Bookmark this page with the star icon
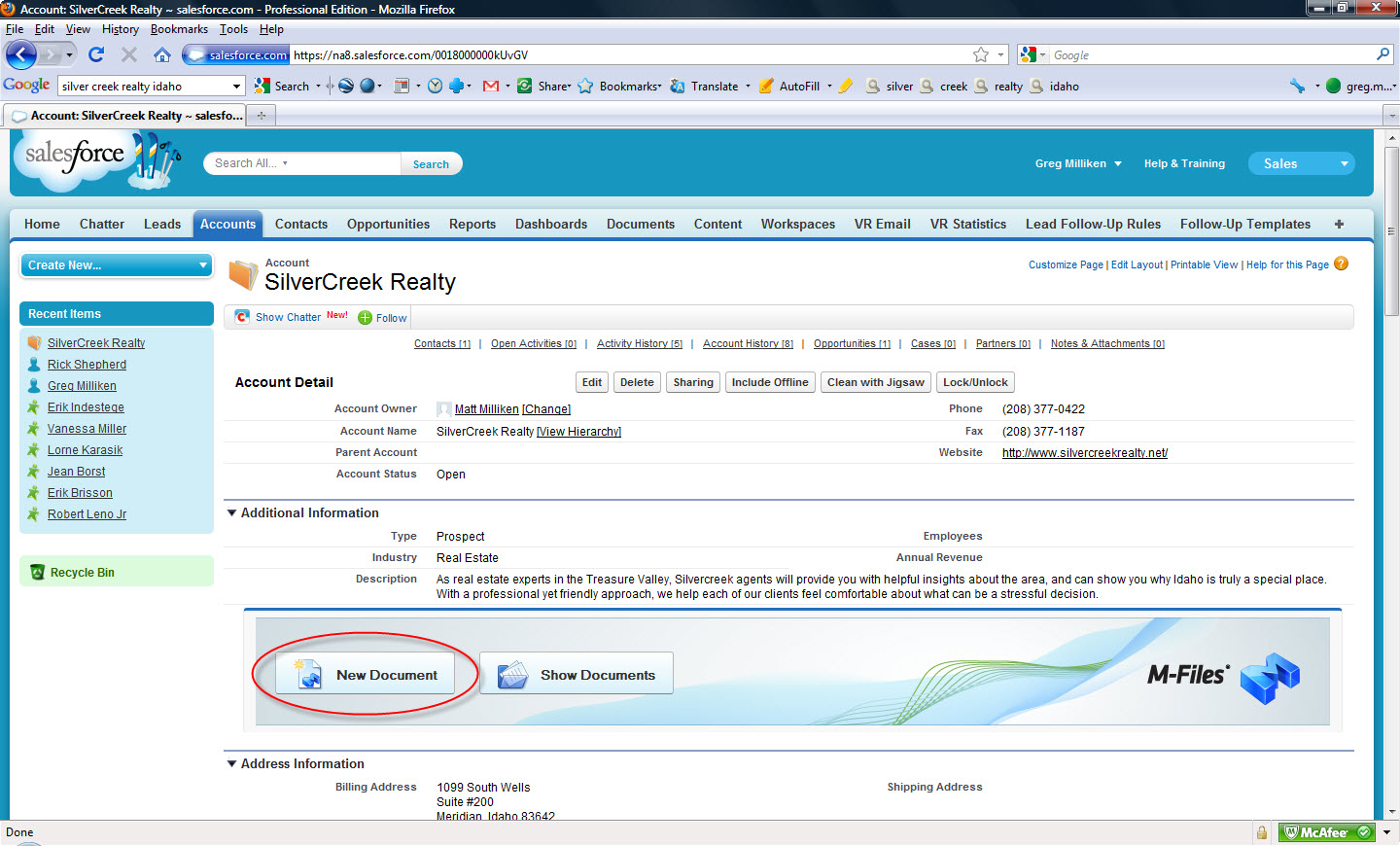 [x=981, y=54]
